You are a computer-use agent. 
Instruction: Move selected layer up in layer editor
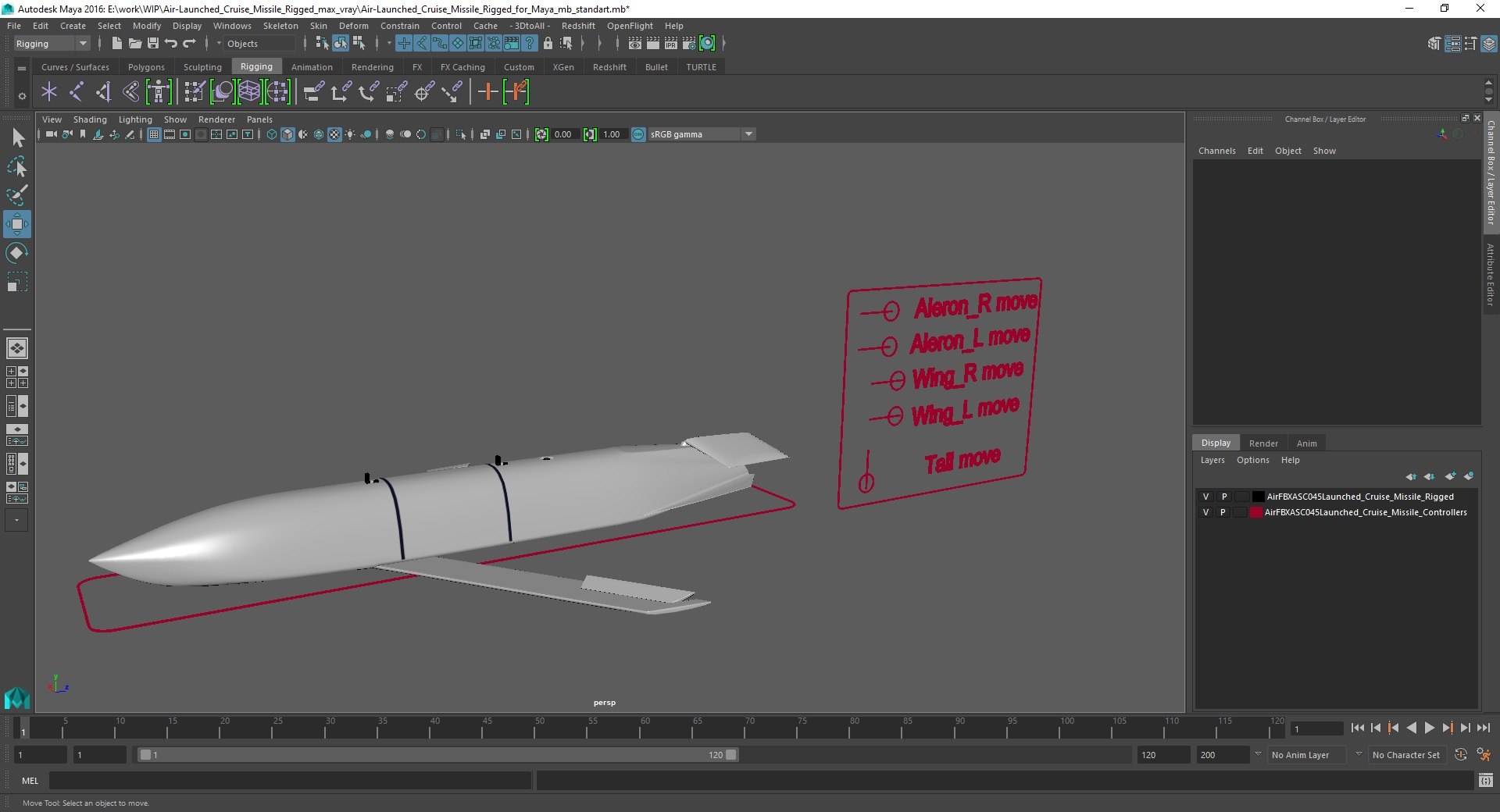[1411, 476]
